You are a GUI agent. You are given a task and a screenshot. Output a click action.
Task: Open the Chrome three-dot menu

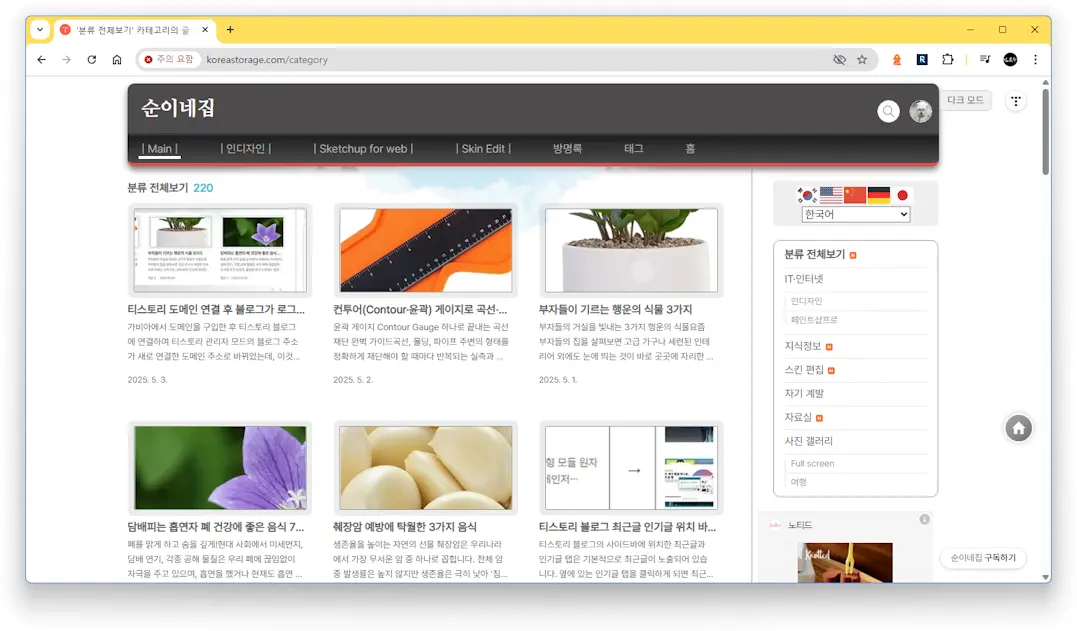[1035, 59]
